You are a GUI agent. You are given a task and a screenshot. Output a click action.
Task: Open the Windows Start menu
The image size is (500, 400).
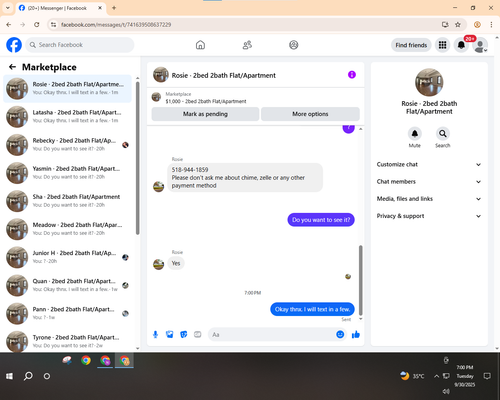point(9,376)
